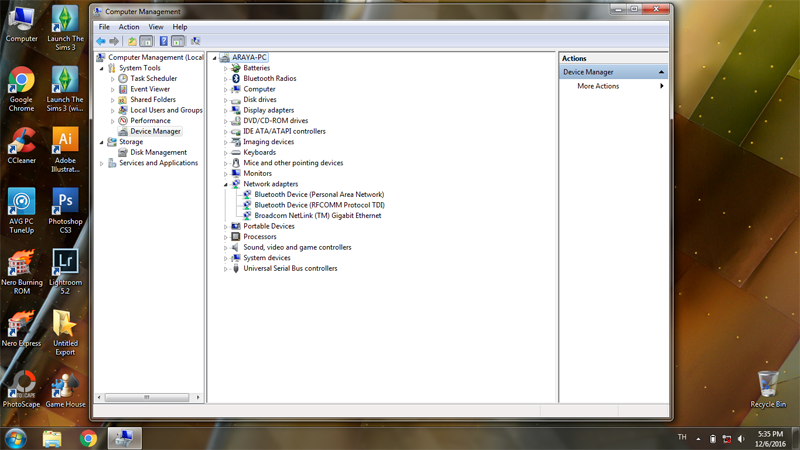Open Windows Explorer from the taskbar
800x450 pixels.
(x=52, y=438)
